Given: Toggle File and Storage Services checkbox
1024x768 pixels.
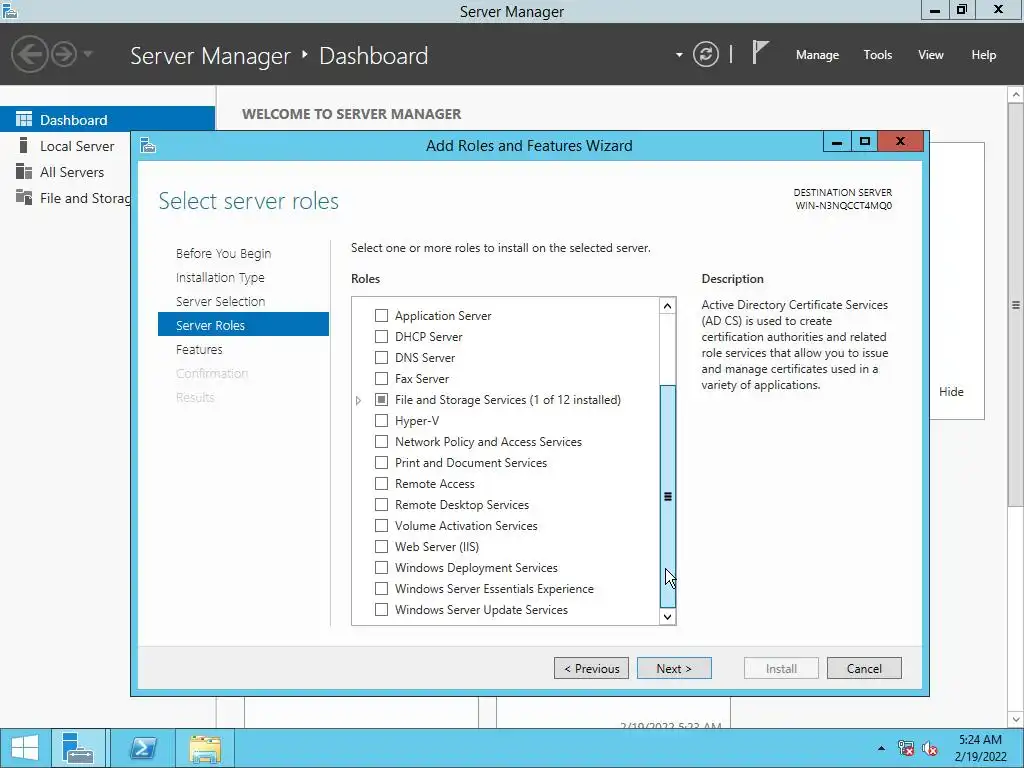Looking at the screenshot, I should [x=381, y=399].
